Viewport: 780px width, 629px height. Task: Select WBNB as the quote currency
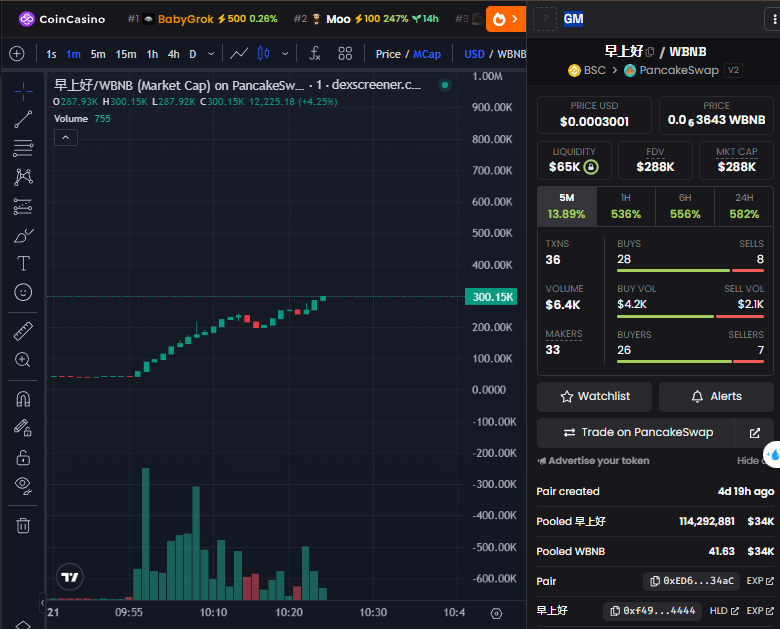click(511, 54)
